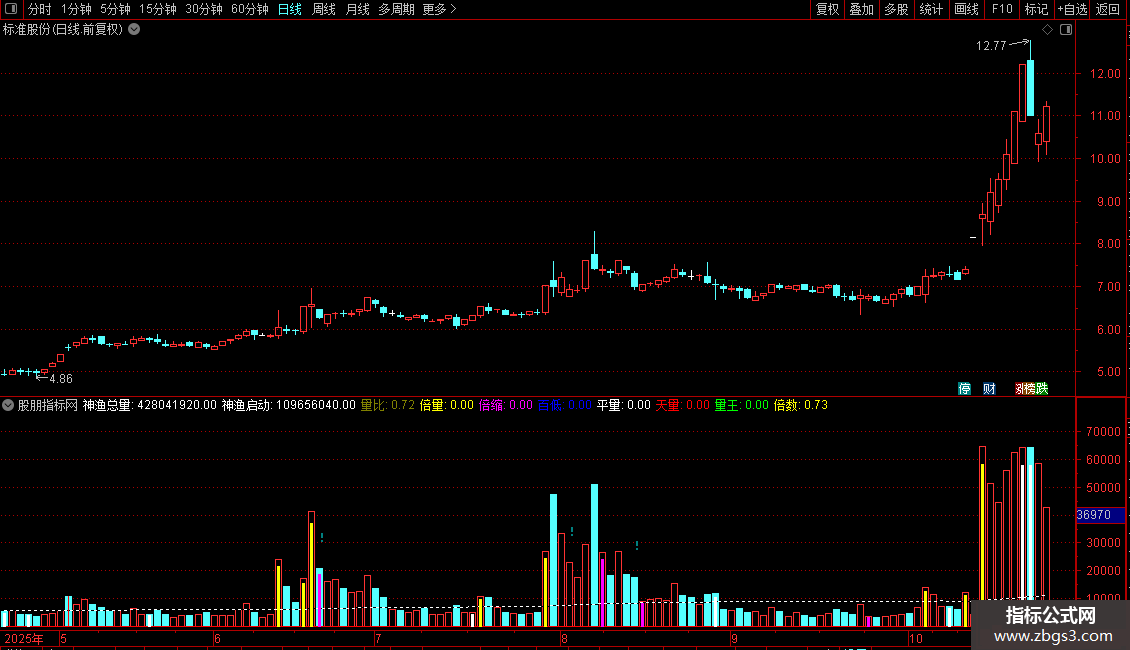
Task: Click the 叠加 overlay button
Action: click(x=861, y=9)
